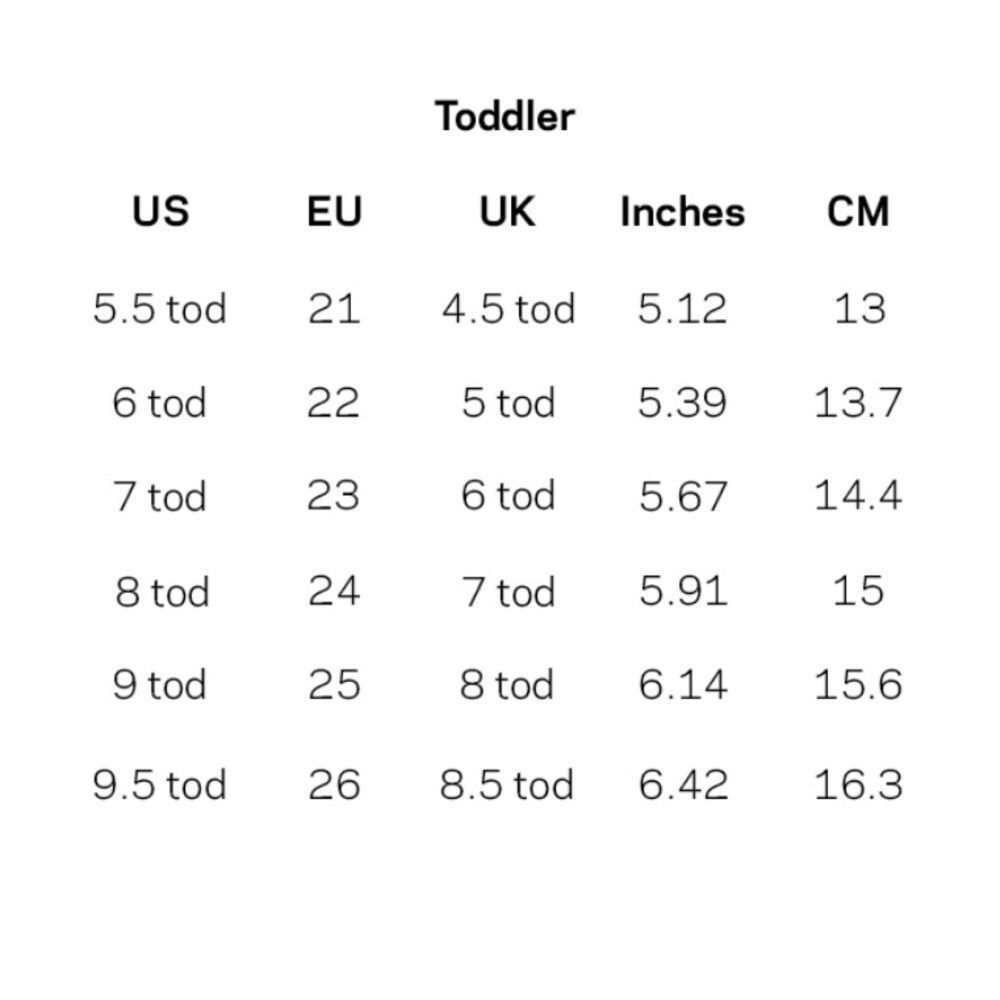Click the 7 tod US size
This screenshot has height=1000, width=1000.
tap(160, 497)
